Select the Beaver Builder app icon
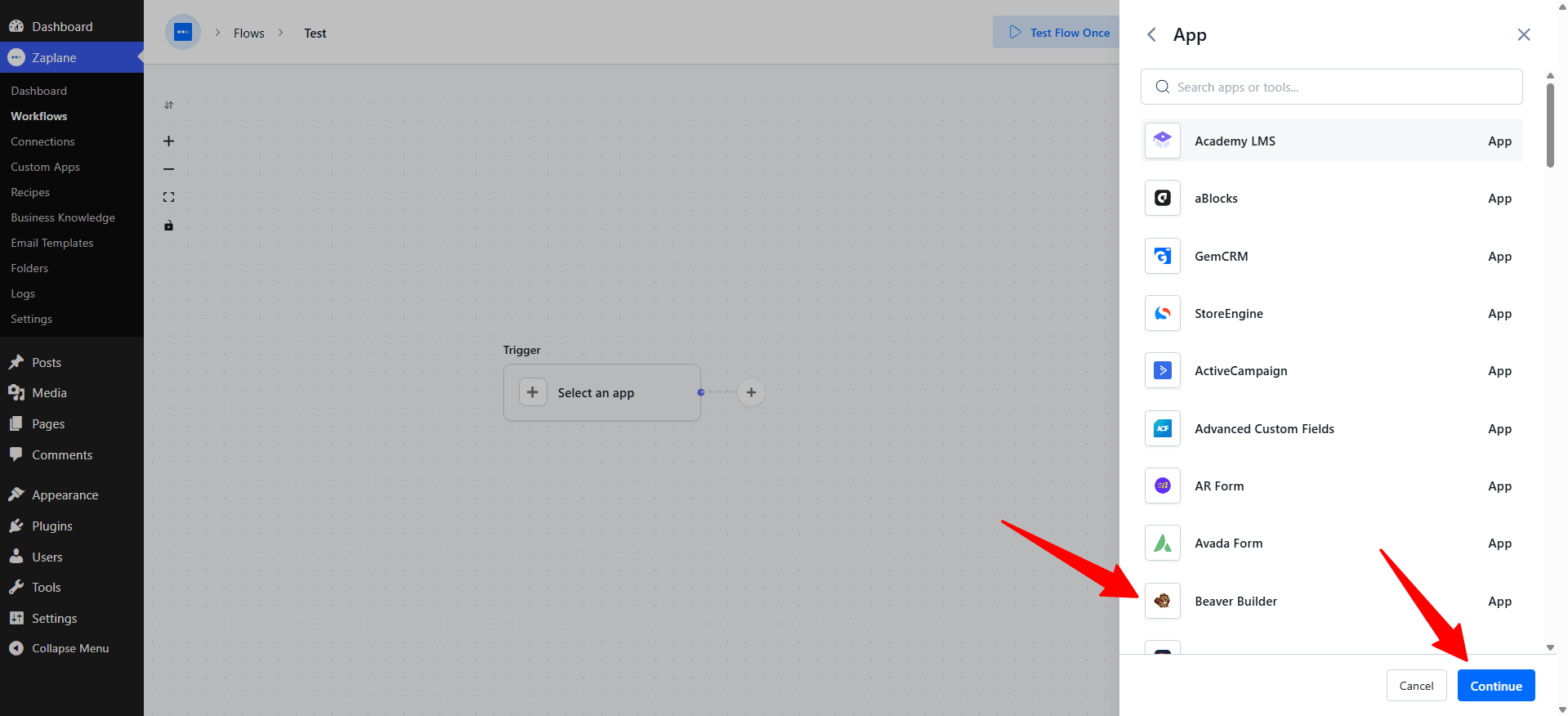This screenshot has height=716, width=1568. (x=1163, y=601)
